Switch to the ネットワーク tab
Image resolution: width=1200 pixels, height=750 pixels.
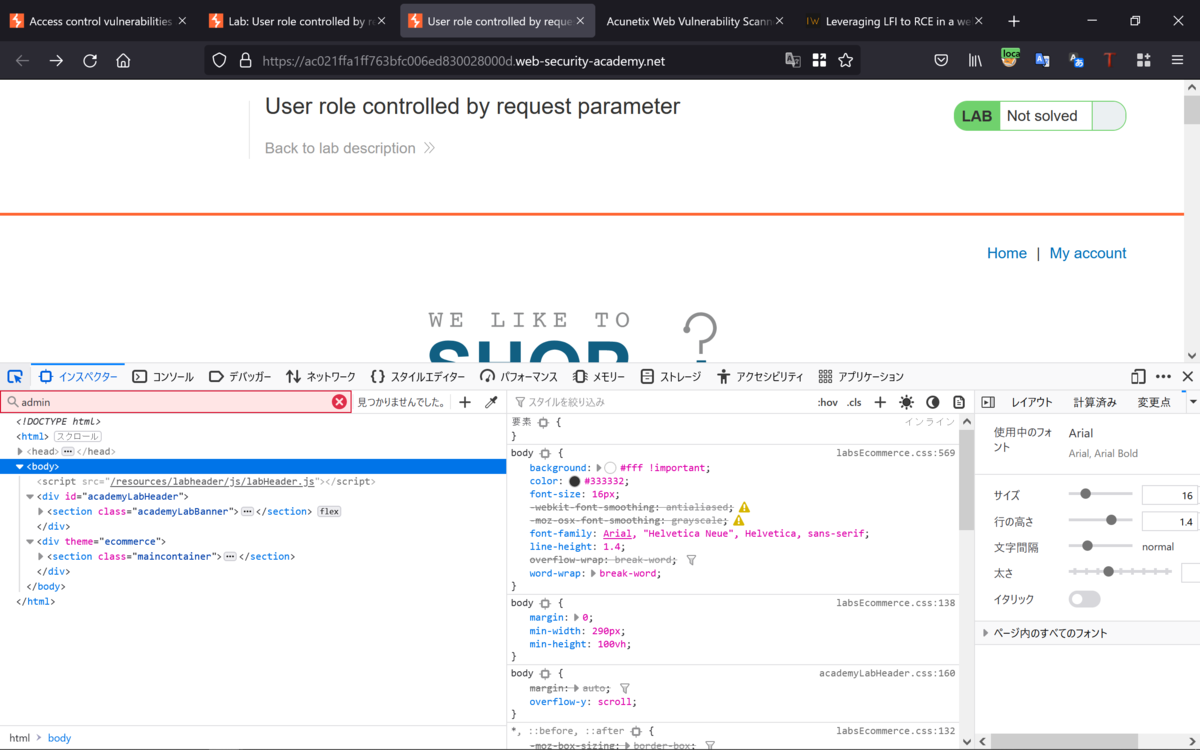tap(321, 377)
